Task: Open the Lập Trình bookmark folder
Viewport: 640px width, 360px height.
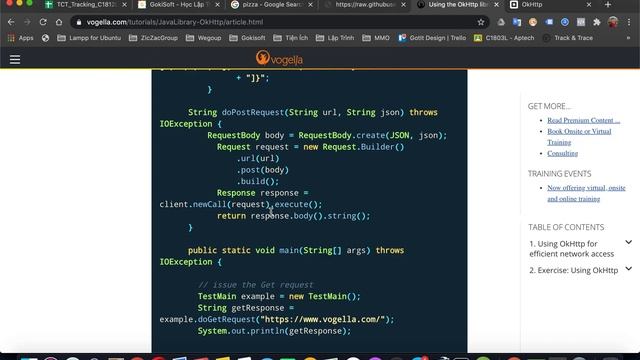Action: point(335,38)
